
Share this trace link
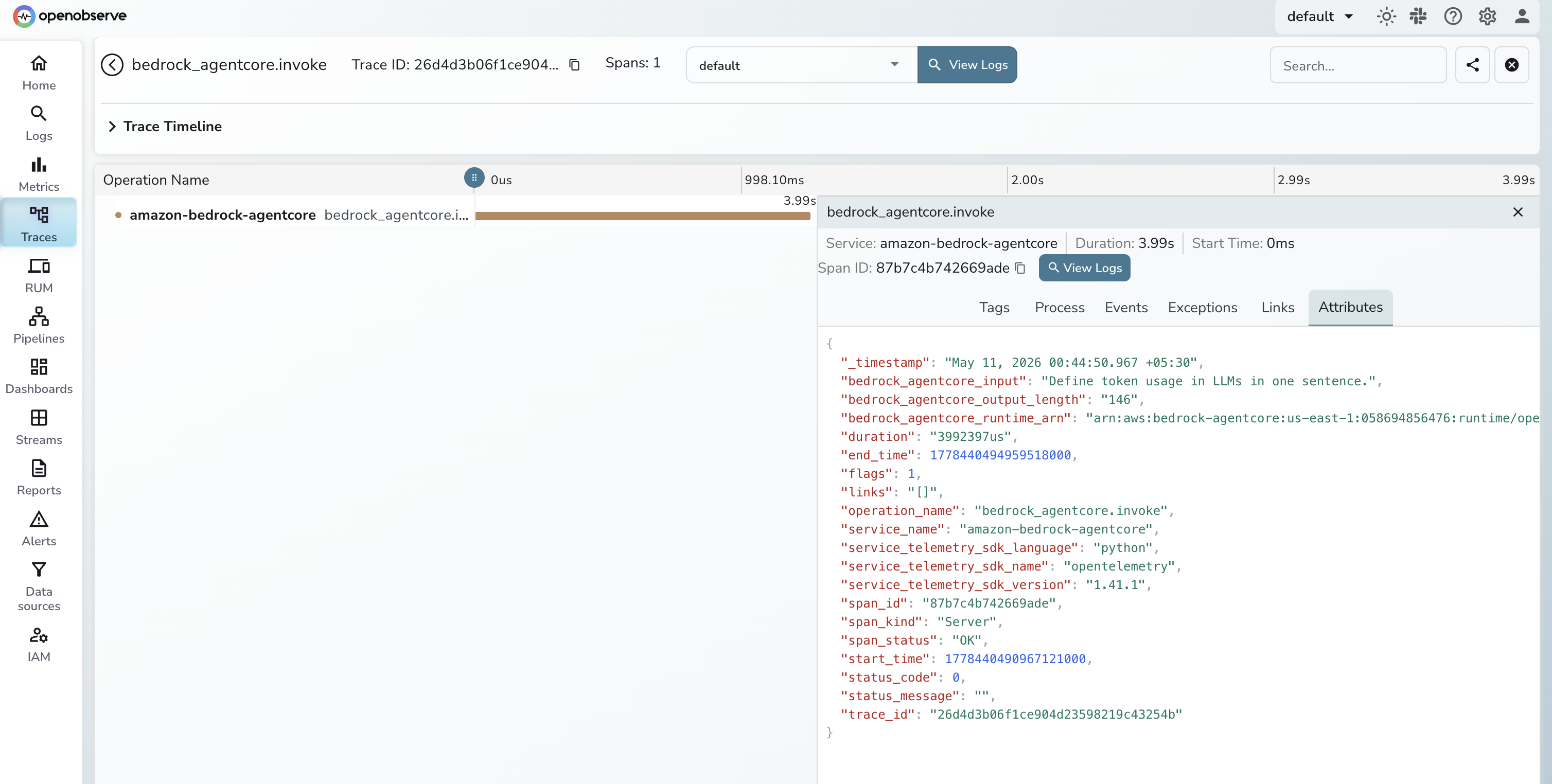pos(1472,65)
